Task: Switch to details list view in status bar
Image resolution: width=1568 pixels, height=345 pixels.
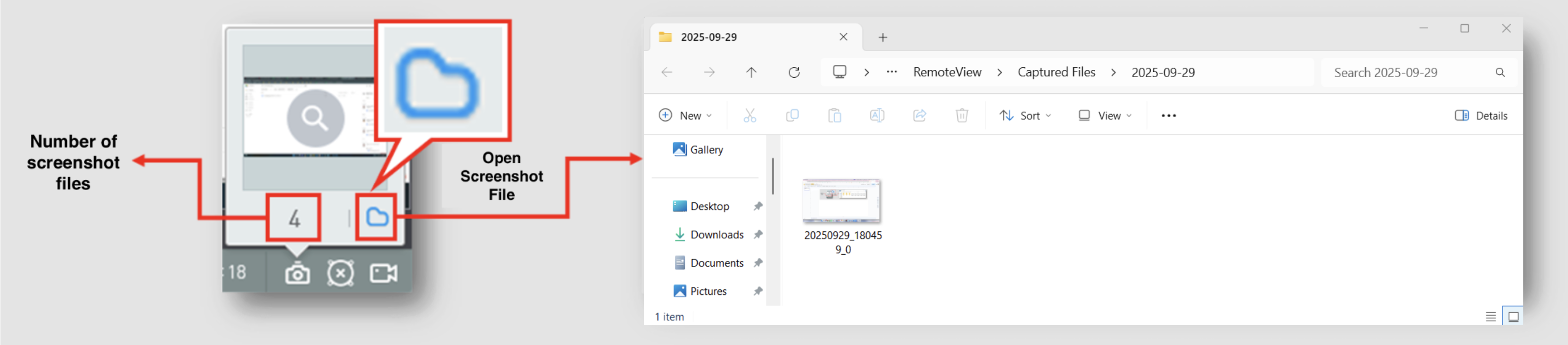Action: tap(1490, 316)
